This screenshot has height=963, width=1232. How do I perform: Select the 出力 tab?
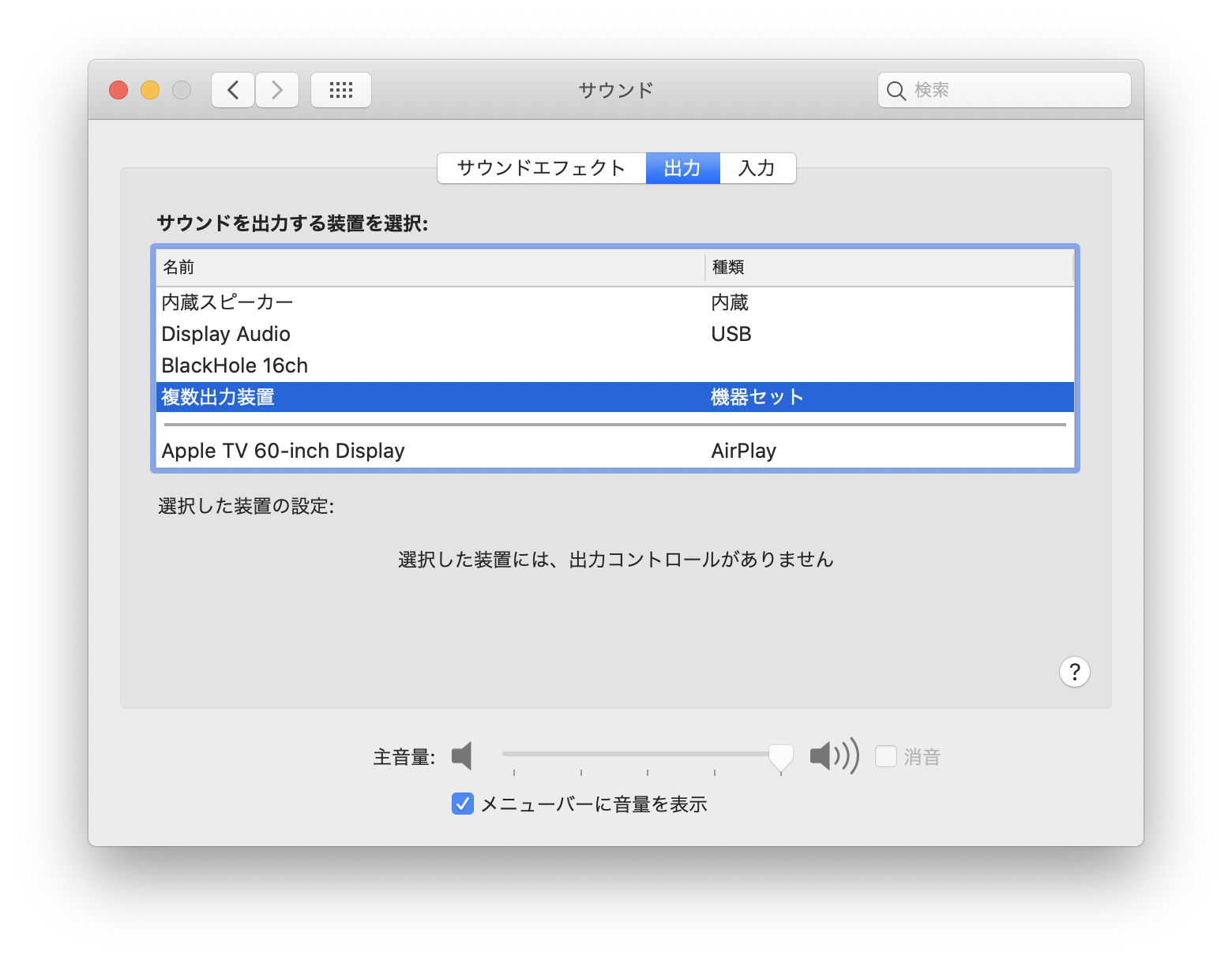(x=682, y=168)
